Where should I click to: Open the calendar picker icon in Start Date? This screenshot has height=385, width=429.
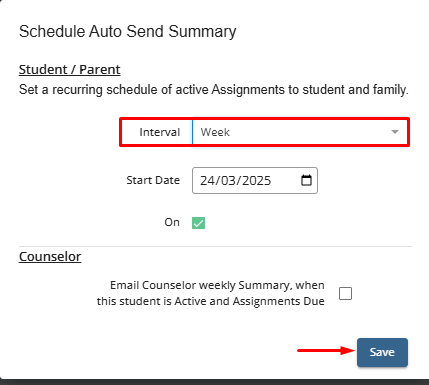[x=306, y=180]
